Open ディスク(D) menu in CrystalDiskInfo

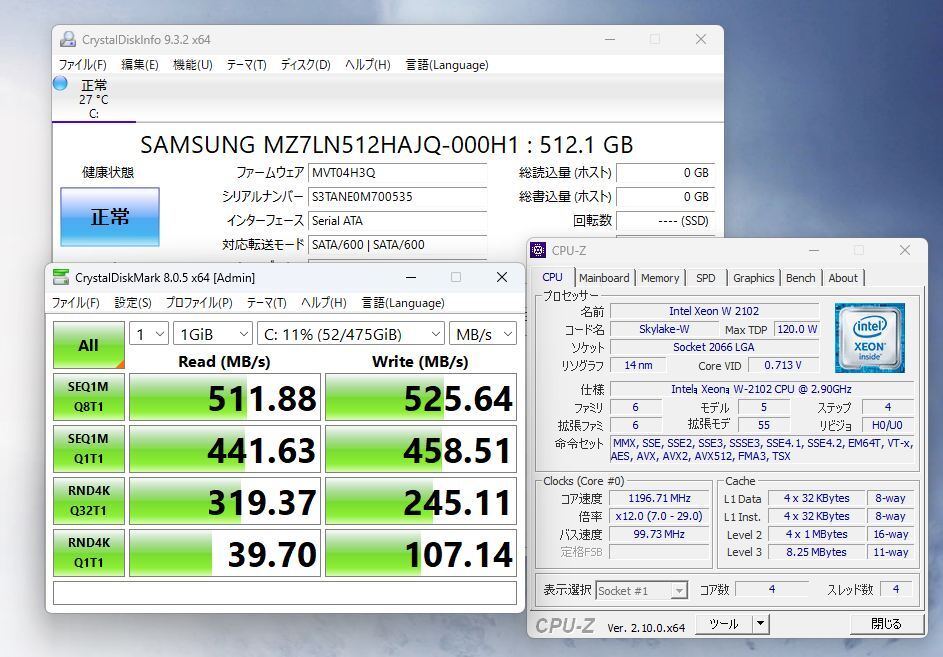[306, 64]
